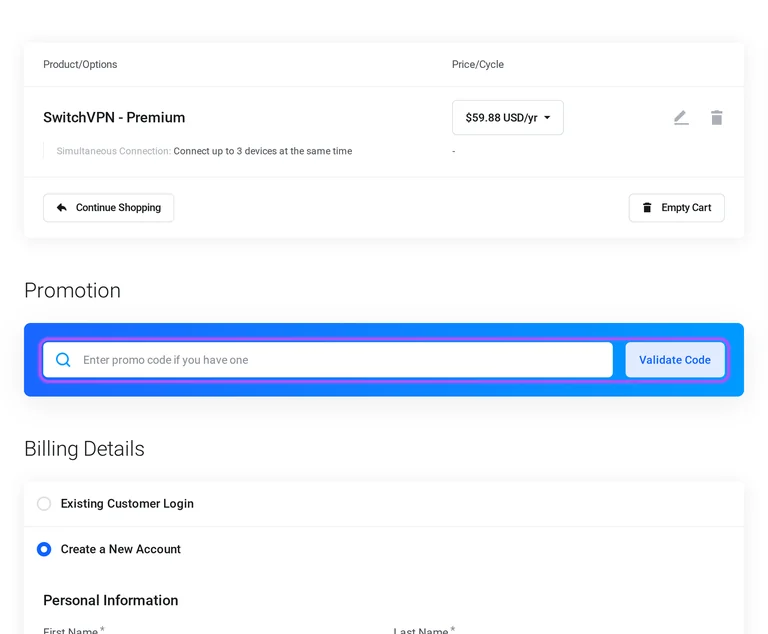Click the Billing Details heading
The image size is (768, 634).
tap(84, 449)
